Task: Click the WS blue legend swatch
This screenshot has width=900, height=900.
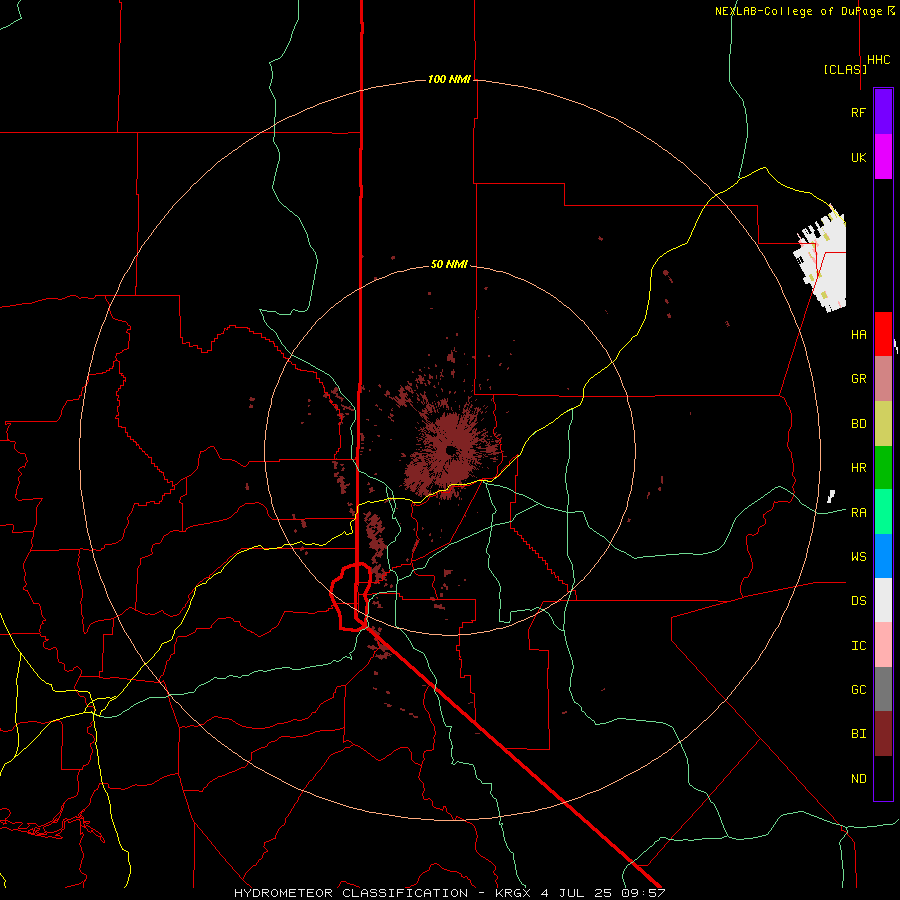Action: point(883,556)
